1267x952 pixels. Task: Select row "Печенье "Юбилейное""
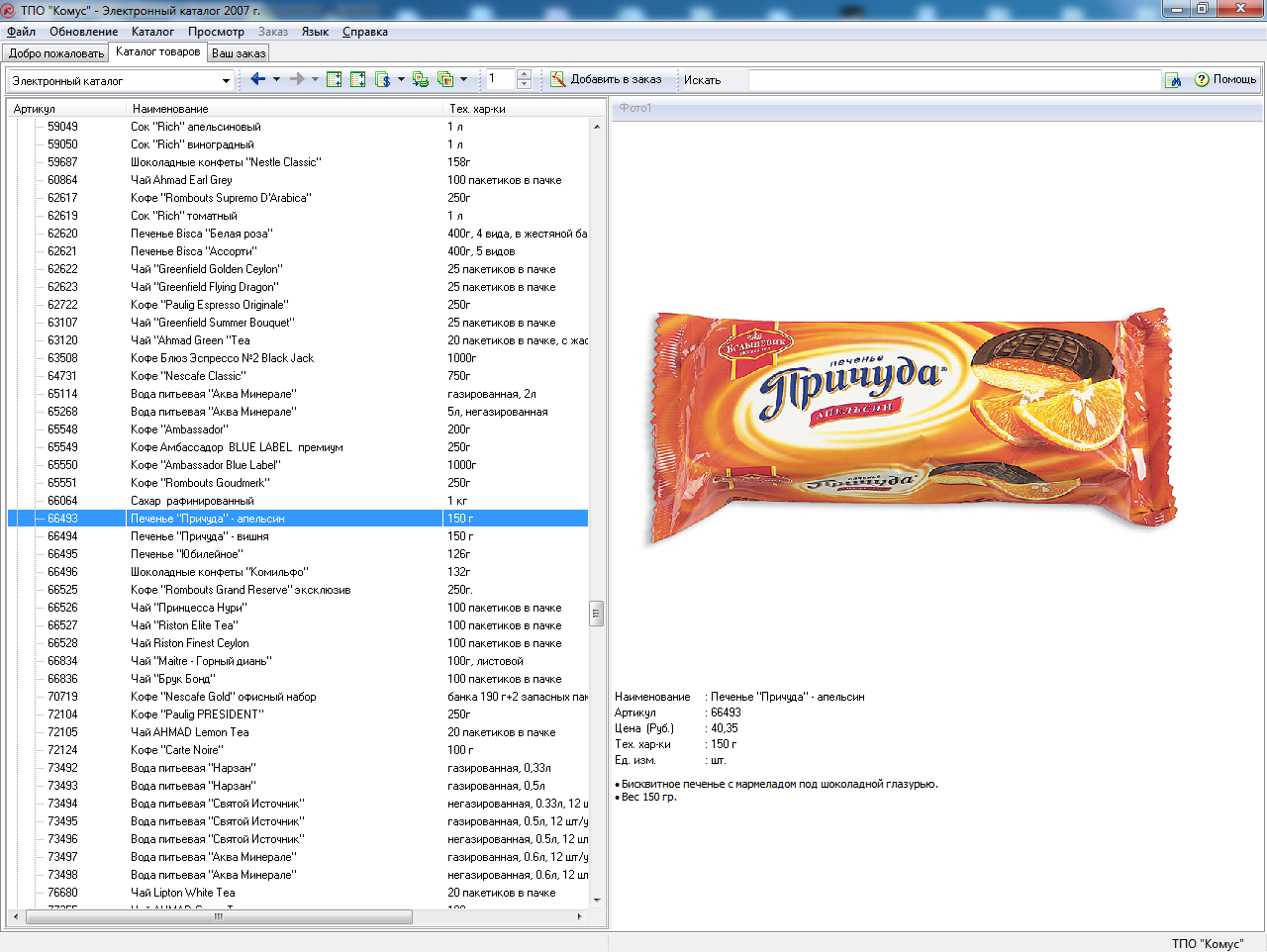tap(298, 554)
